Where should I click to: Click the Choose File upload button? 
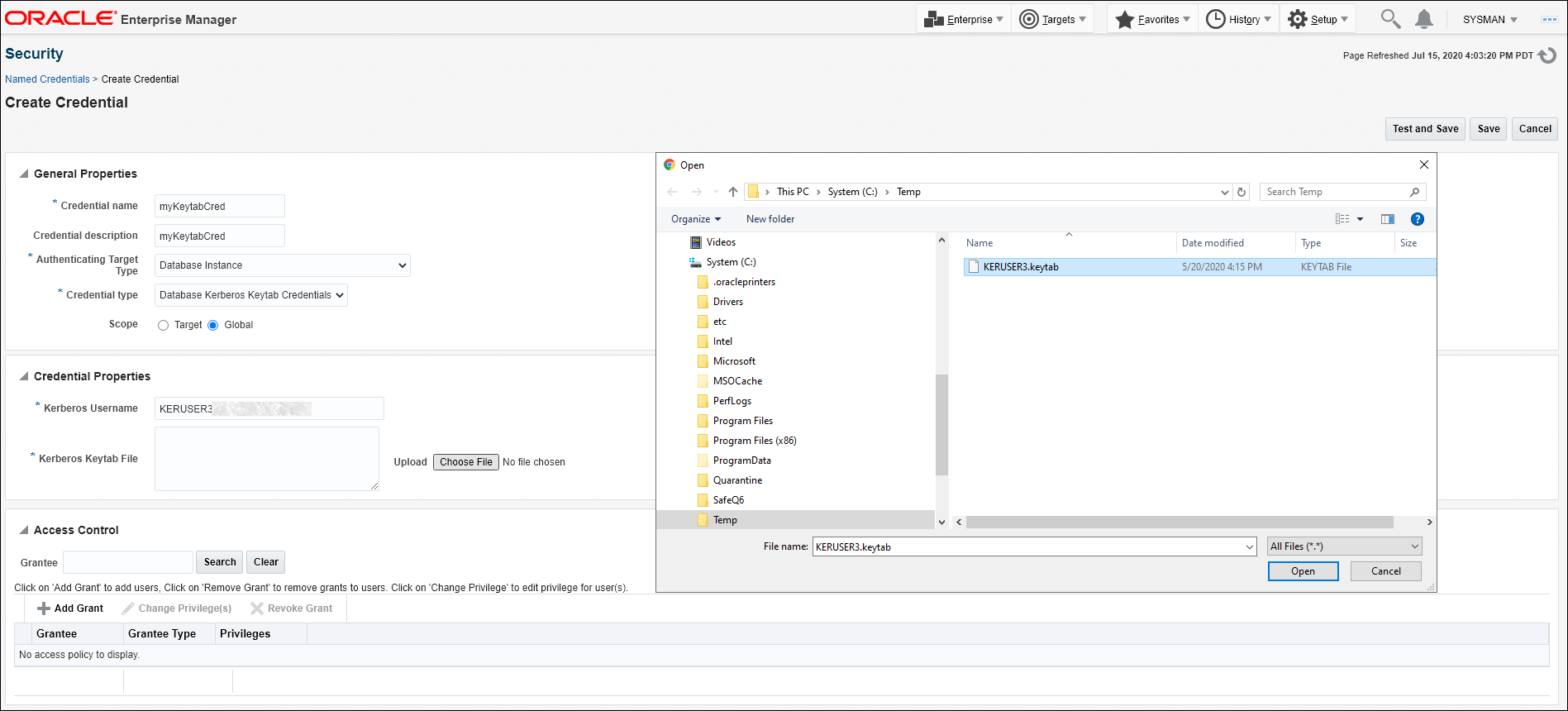(466, 462)
